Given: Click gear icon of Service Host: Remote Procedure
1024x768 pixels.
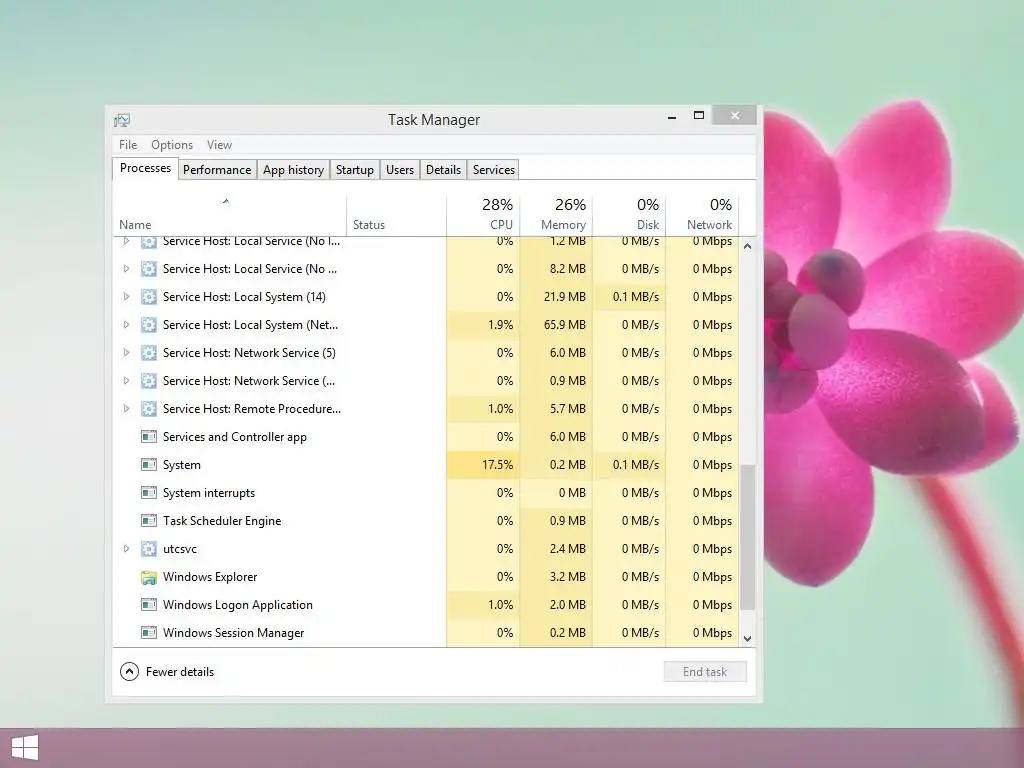Looking at the screenshot, I should click(x=149, y=409).
